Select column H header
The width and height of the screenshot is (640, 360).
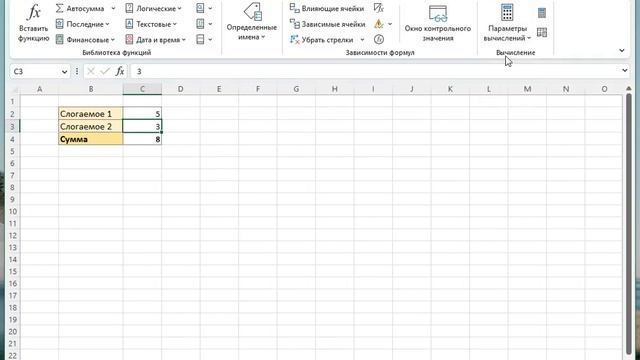[334, 89]
